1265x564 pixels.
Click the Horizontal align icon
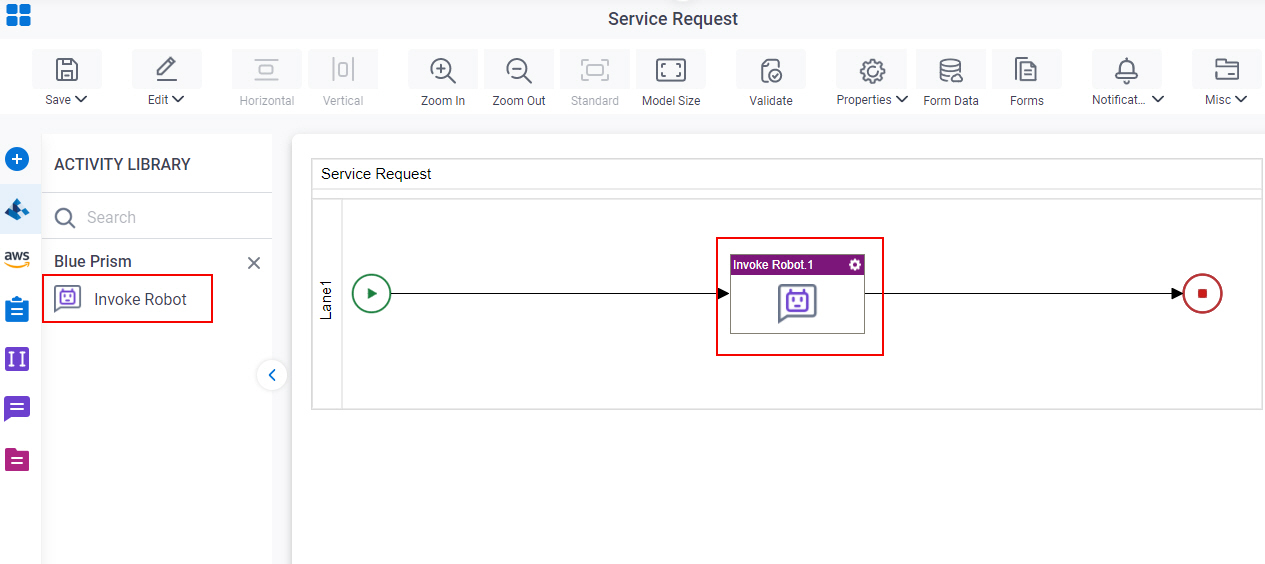[x=267, y=70]
